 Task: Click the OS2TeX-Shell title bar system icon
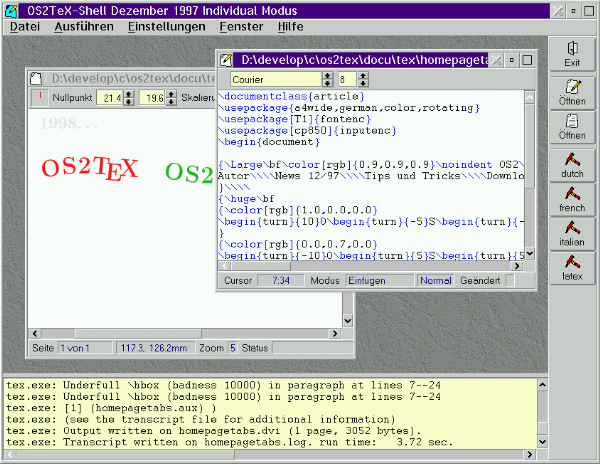pos(11,11)
